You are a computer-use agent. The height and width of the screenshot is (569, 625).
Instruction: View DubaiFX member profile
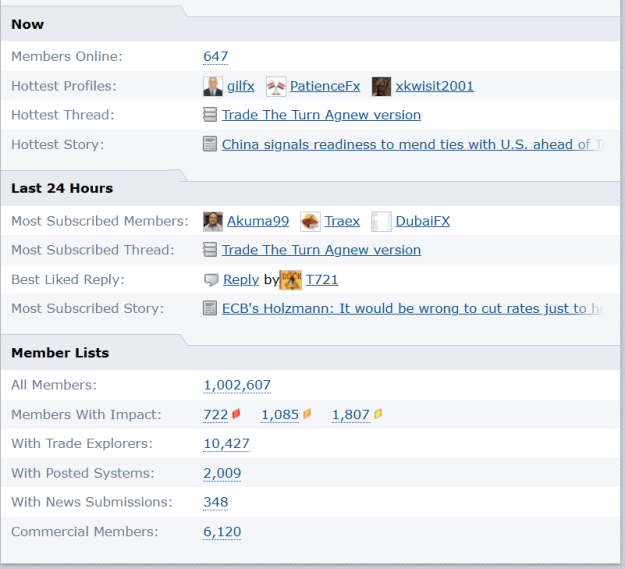point(423,221)
